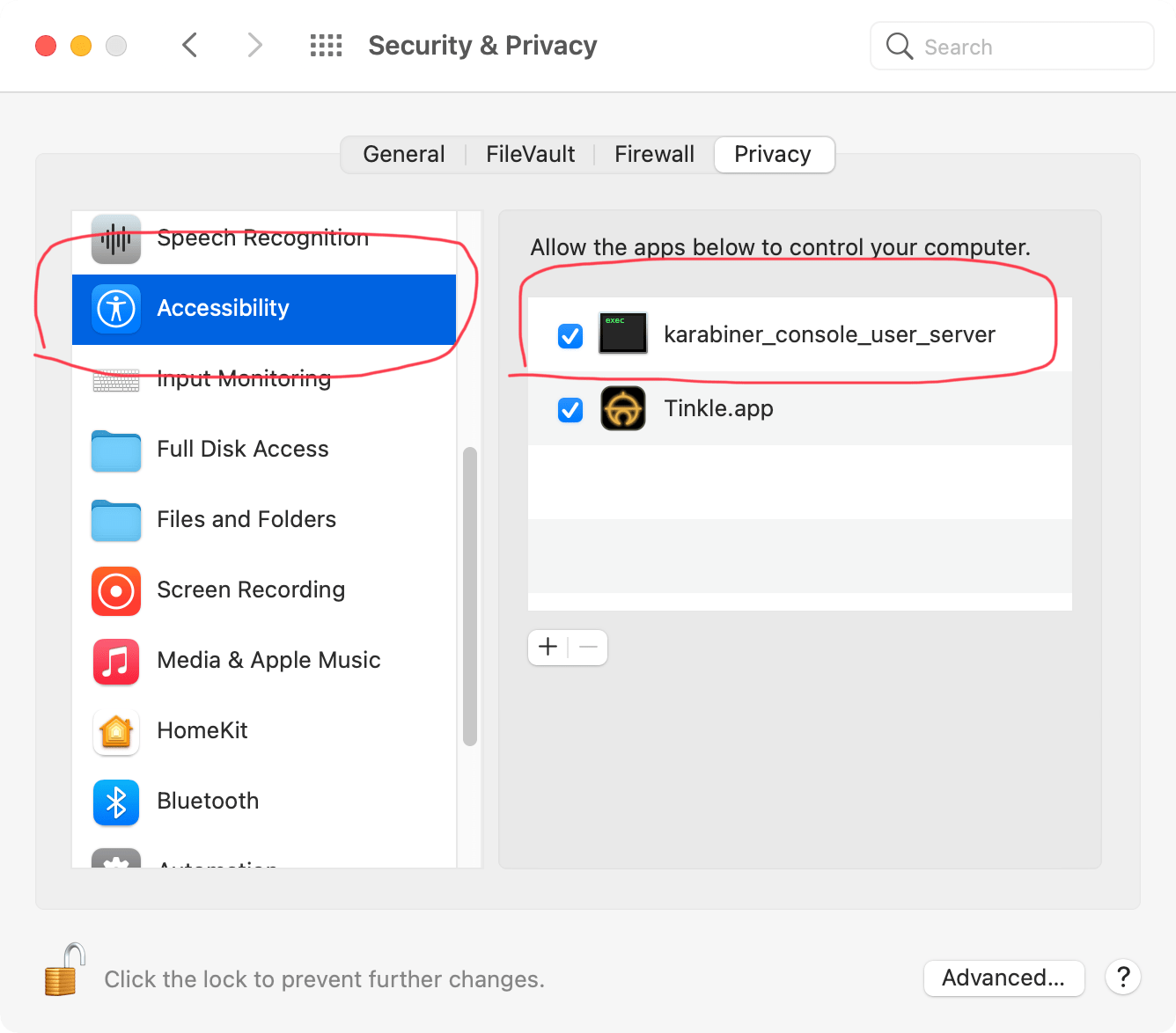Viewport: 1176px width, 1033px height.
Task: Switch to the General tab
Action: [404, 155]
